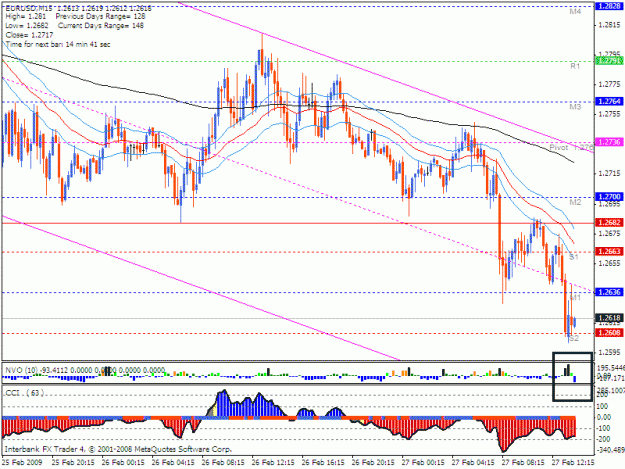The width and height of the screenshot is (625, 469).
Task: Select the '26 Feb 20:15' time axis label
Action: coord(373,463)
